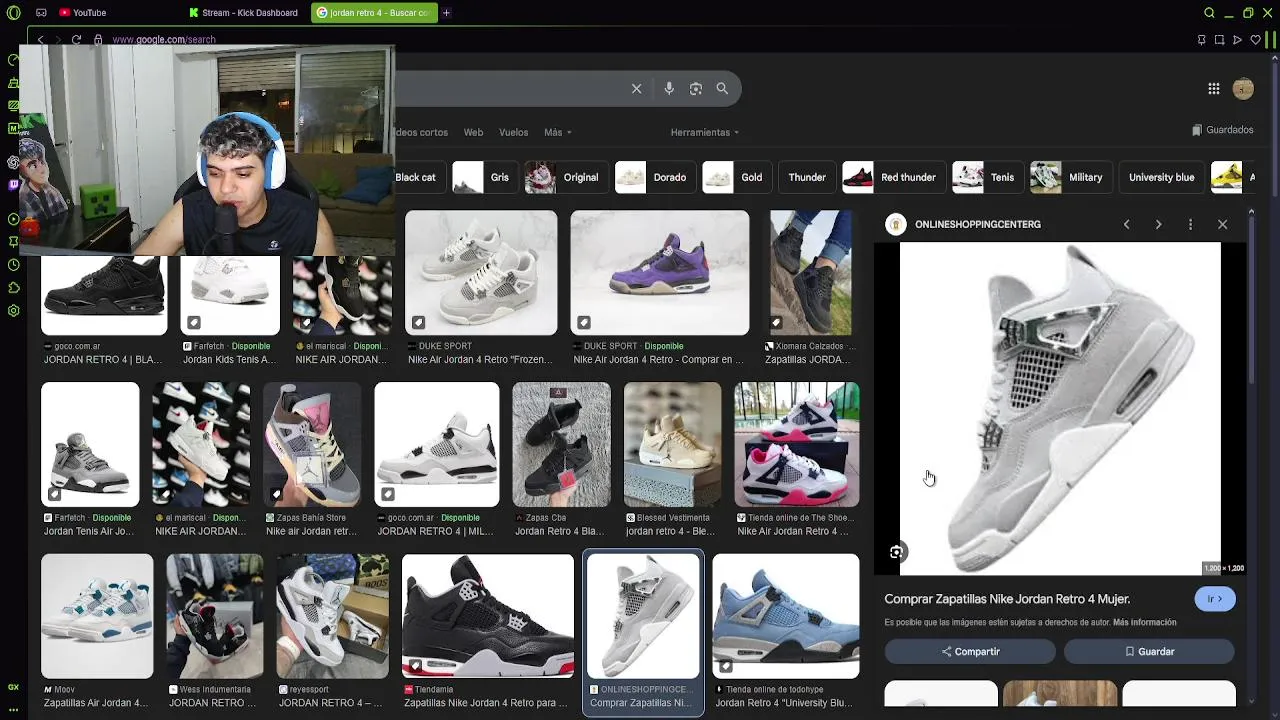Filter images by Red thunder chip
This screenshot has height=720, width=1280.
click(893, 177)
